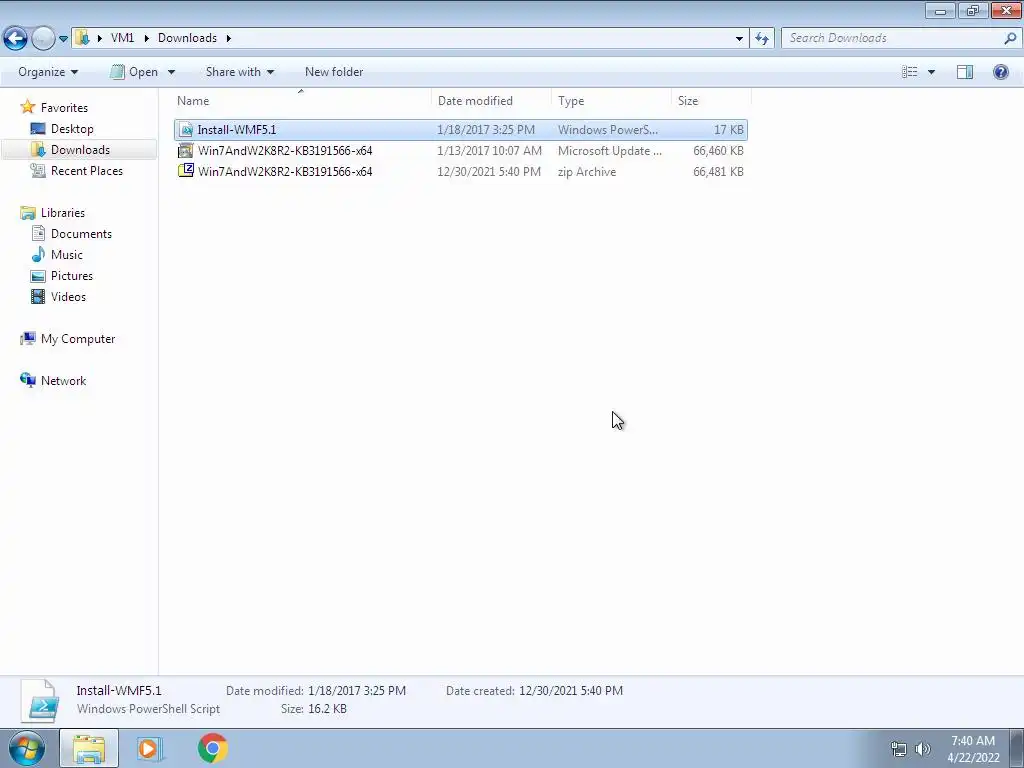Sort by Name column header
Screen dimensions: 1024x768
(x=302, y=101)
